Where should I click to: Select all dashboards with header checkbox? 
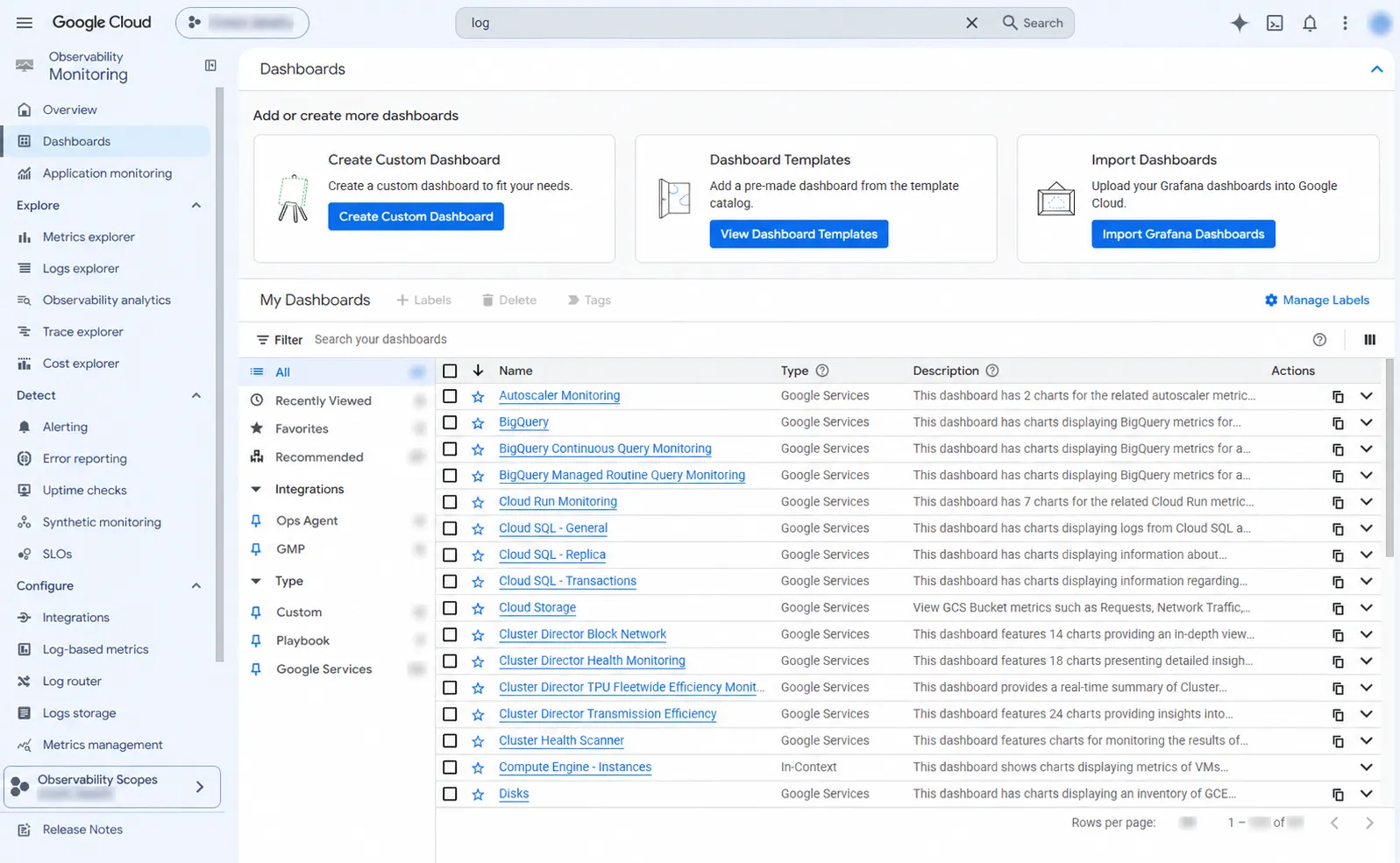click(x=450, y=371)
